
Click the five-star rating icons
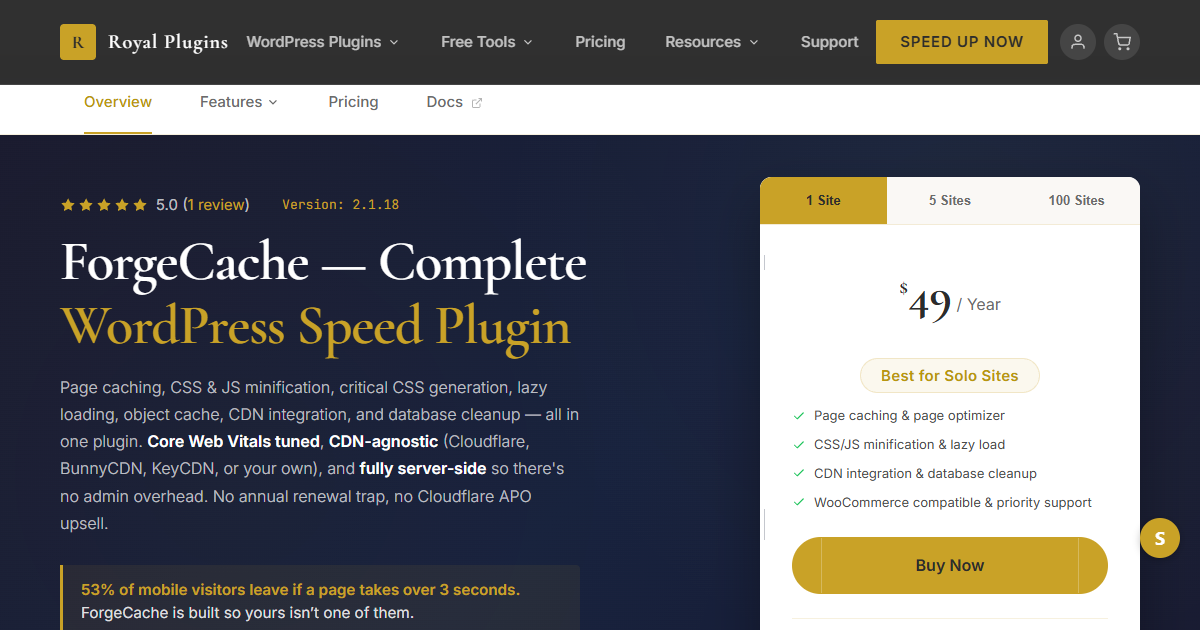tap(104, 205)
